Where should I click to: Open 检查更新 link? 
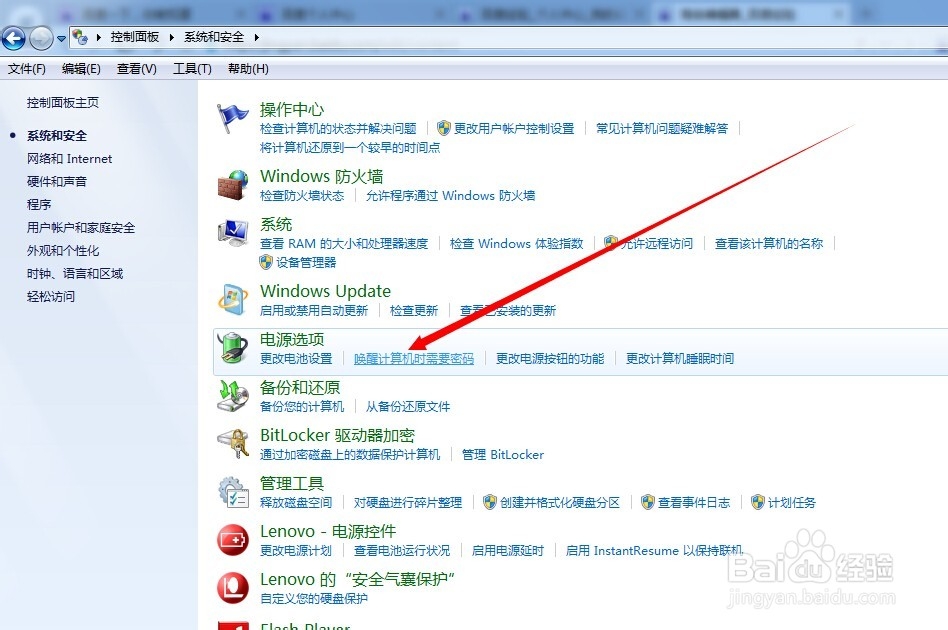click(414, 311)
